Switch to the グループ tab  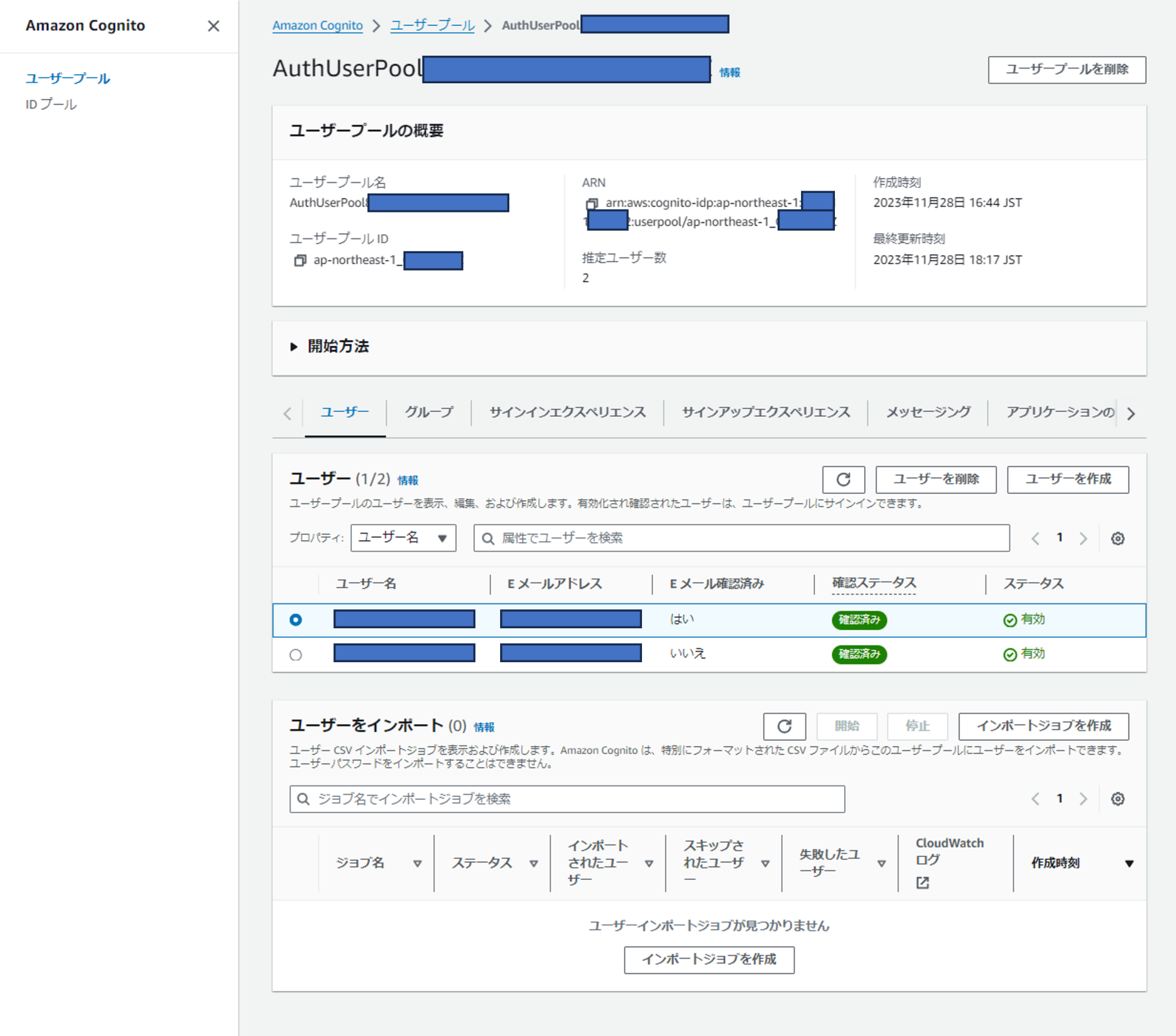click(x=428, y=412)
